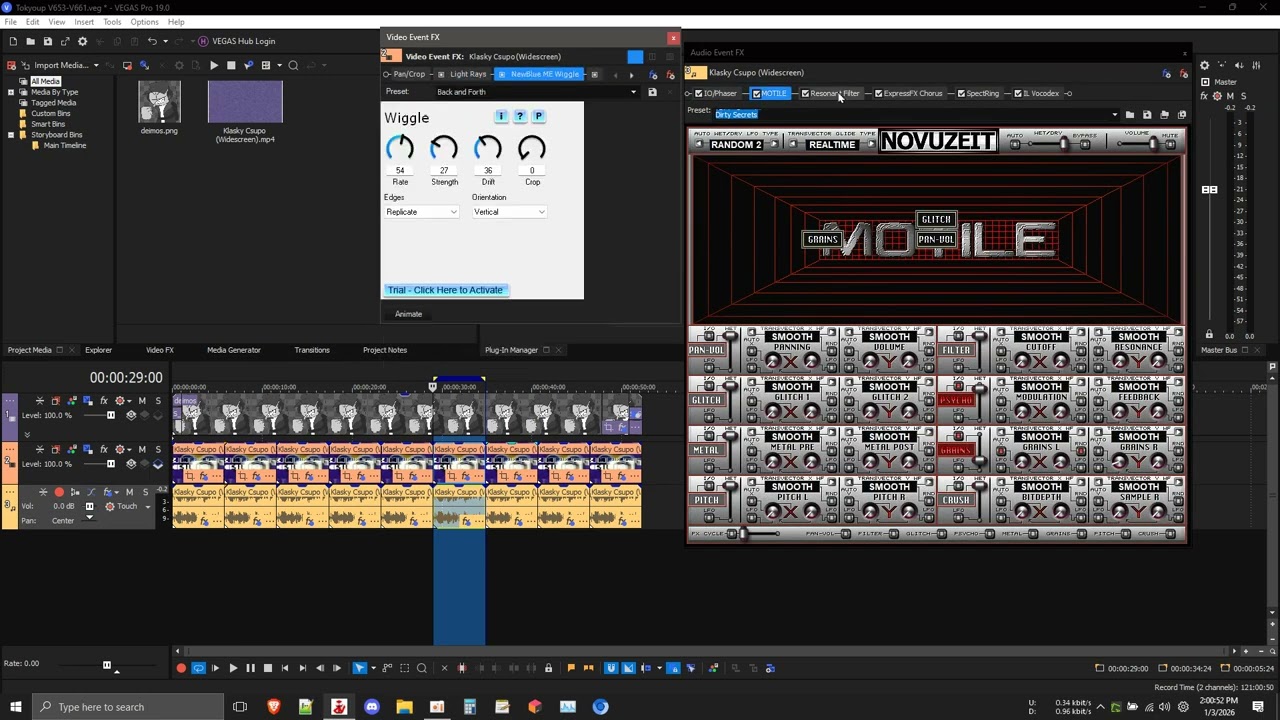The width and height of the screenshot is (1280, 720).
Task: Click the Rate slider handle
Action: (107, 664)
